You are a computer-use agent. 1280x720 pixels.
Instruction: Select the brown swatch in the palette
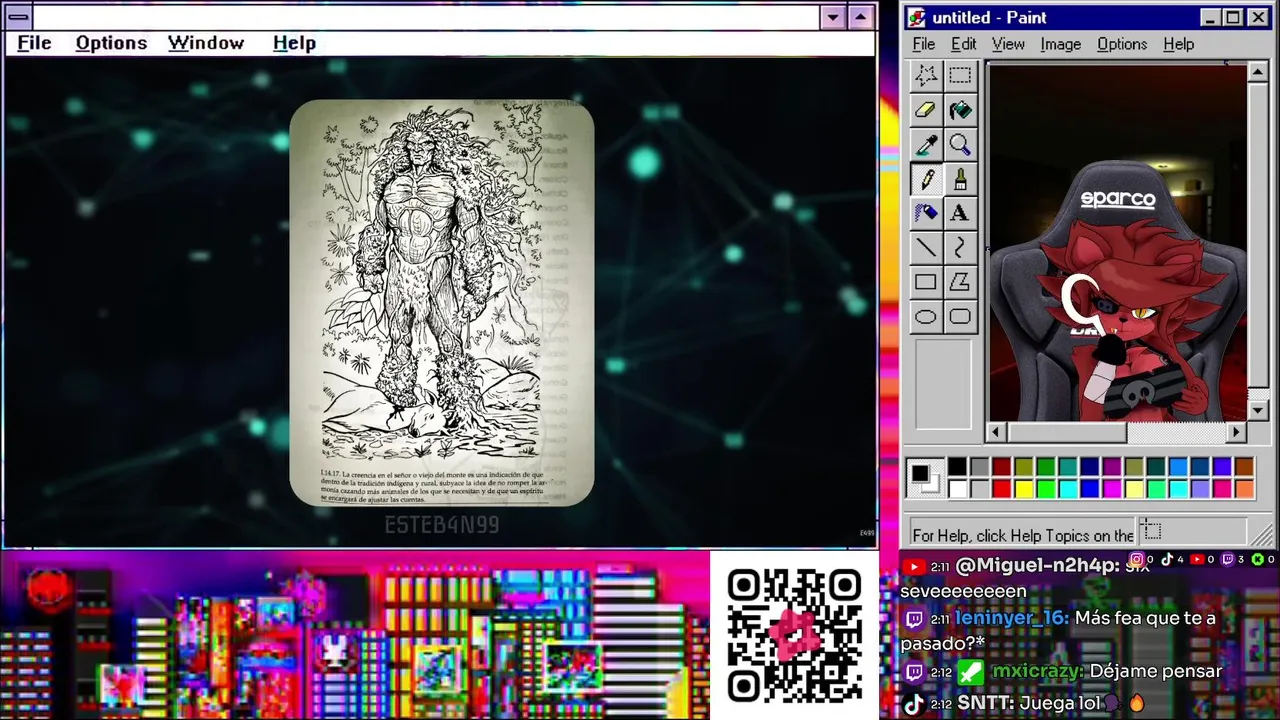click(x=1243, y=467)
